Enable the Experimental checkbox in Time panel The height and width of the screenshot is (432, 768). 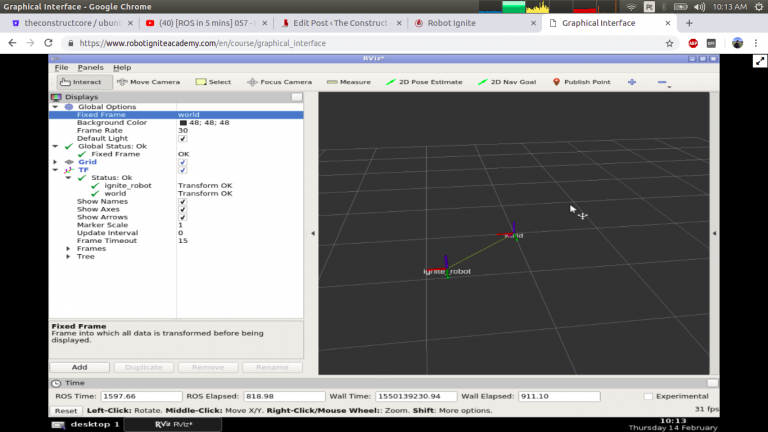point(648,396)
